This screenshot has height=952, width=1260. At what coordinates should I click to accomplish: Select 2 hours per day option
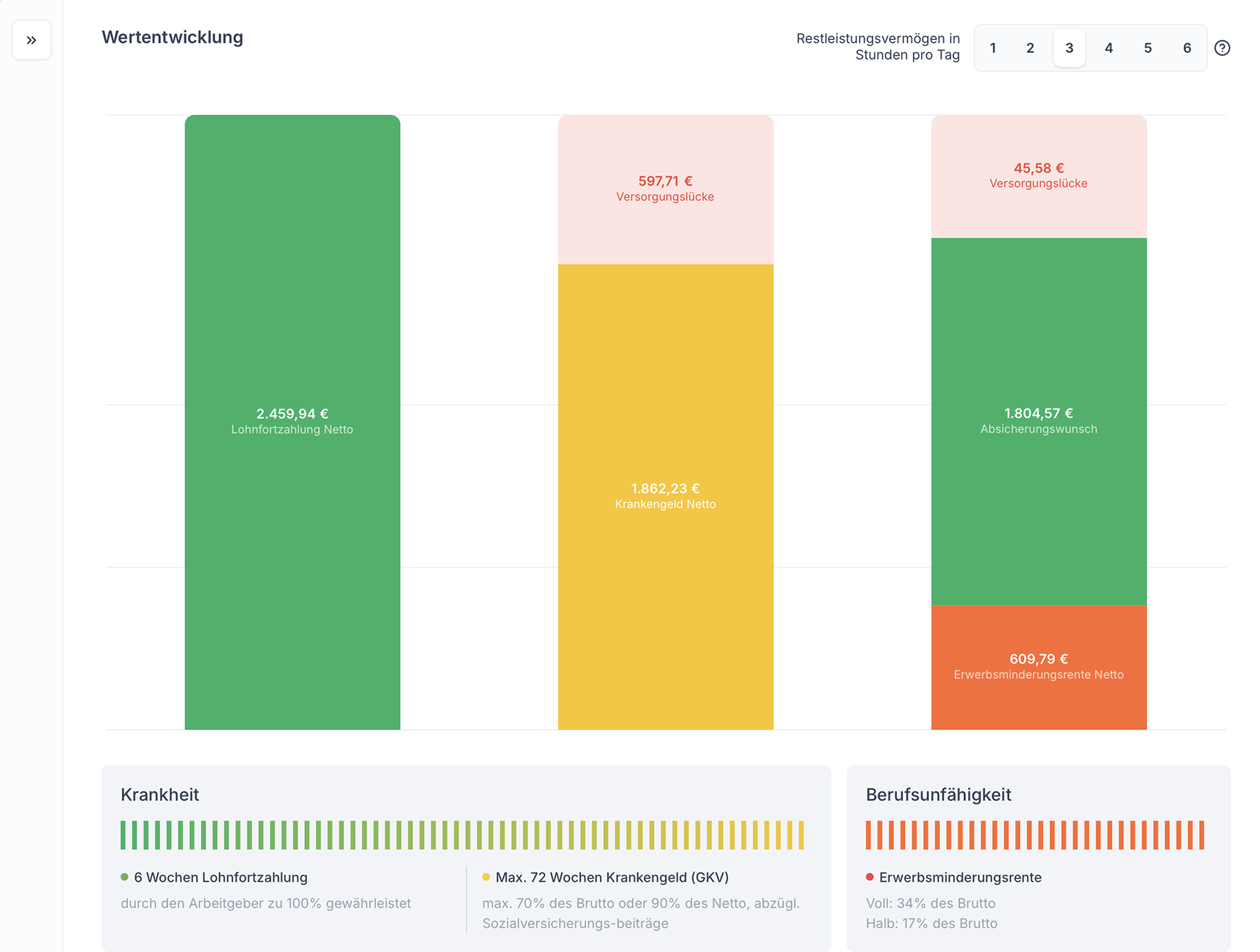[1030, 48]
